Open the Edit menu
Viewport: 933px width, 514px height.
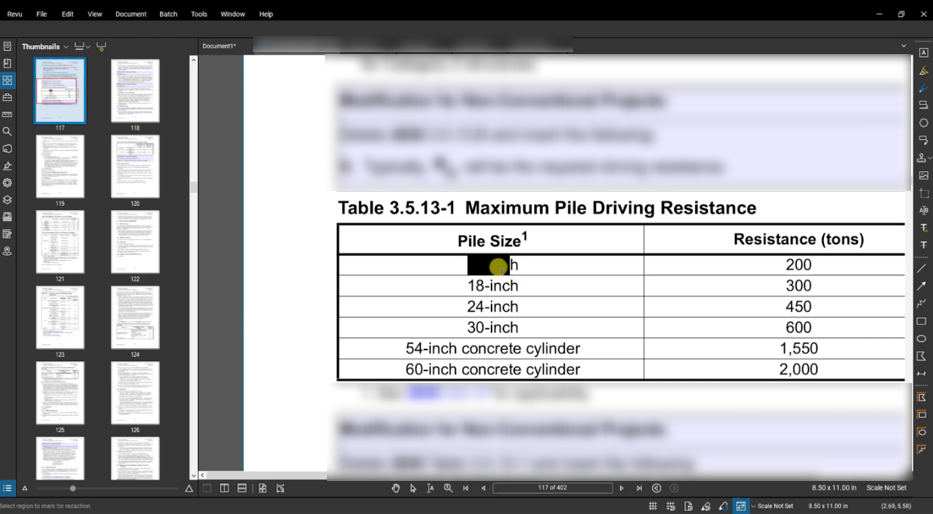[x=68, y=14]
